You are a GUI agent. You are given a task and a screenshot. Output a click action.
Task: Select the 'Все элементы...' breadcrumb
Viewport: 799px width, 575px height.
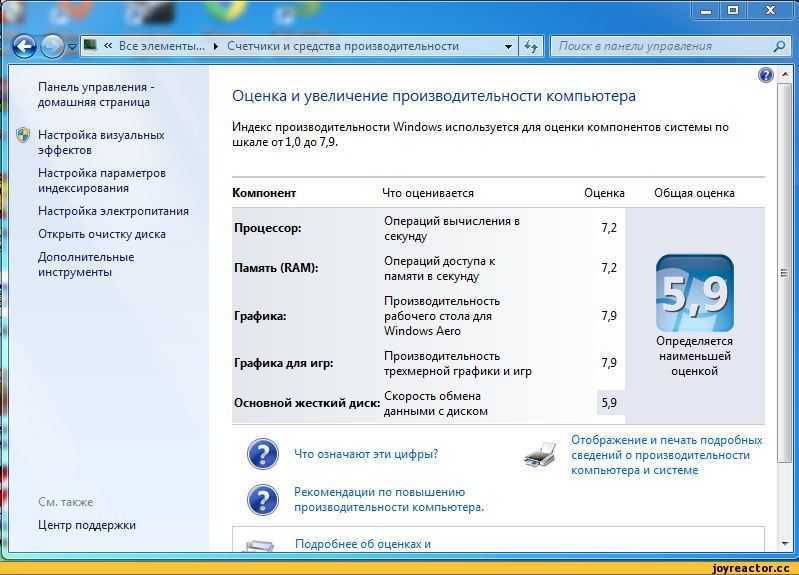162,46
